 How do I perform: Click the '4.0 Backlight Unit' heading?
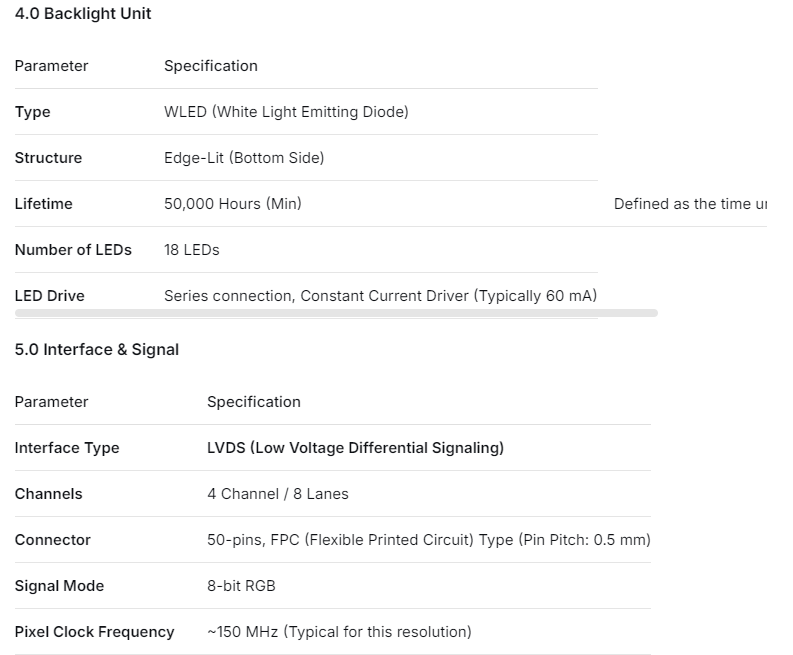click(83, 14)
